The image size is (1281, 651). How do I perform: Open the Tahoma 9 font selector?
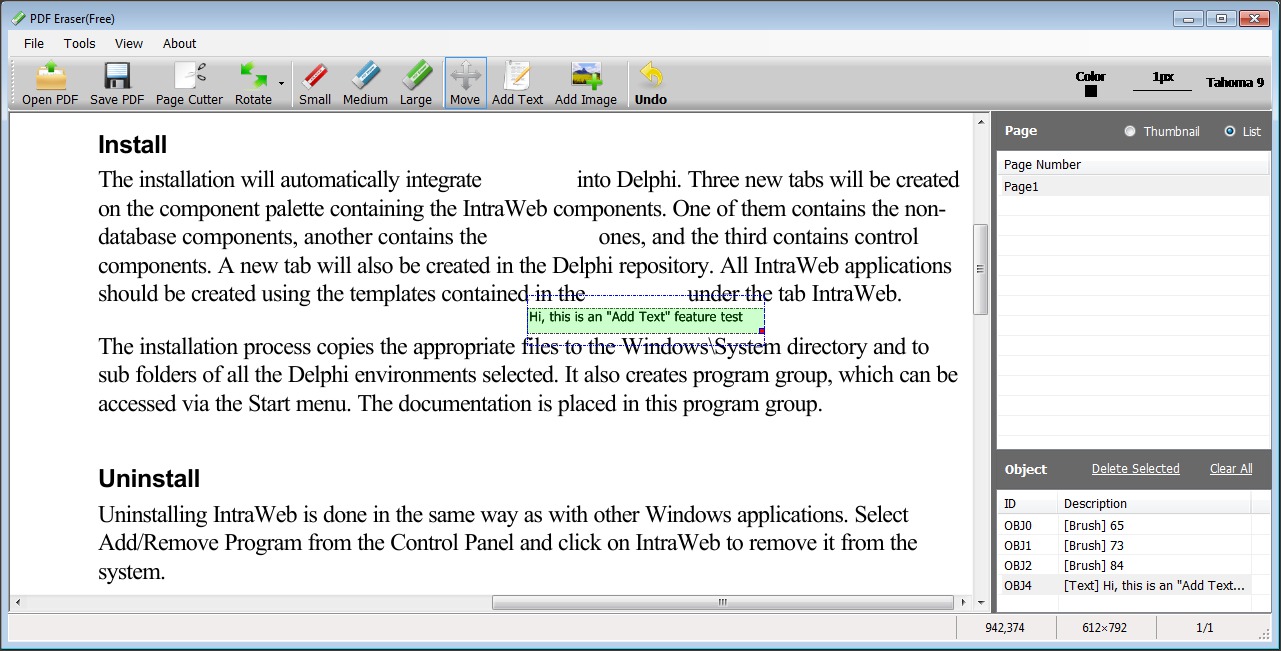pyautogui.click(x=1234, y=81)
